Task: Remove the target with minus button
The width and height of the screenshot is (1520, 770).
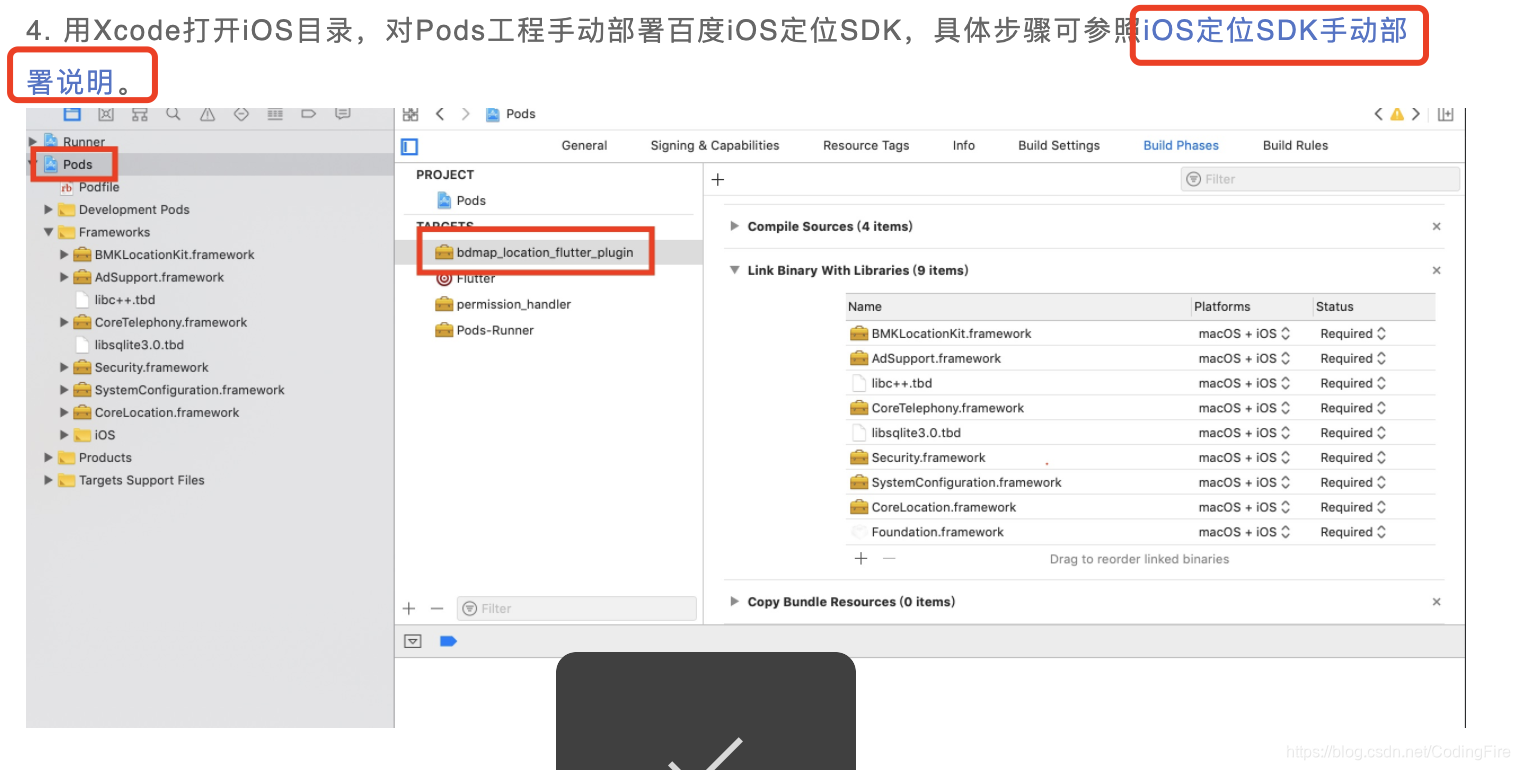Action: (436, 608)
